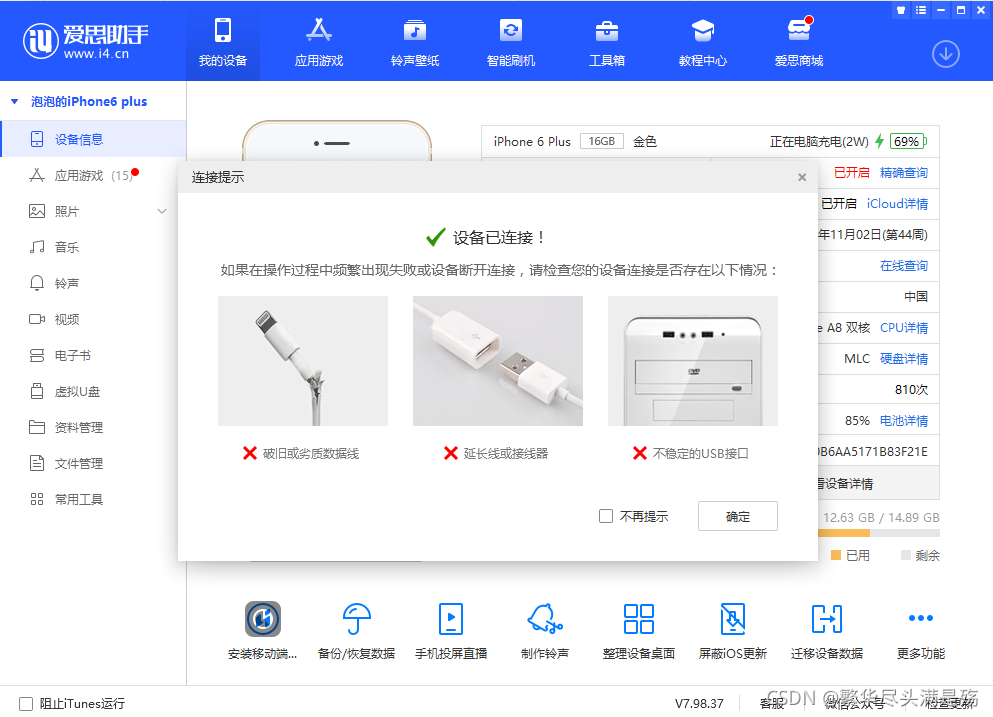Click the battery 69% indicator

[908, 141]
